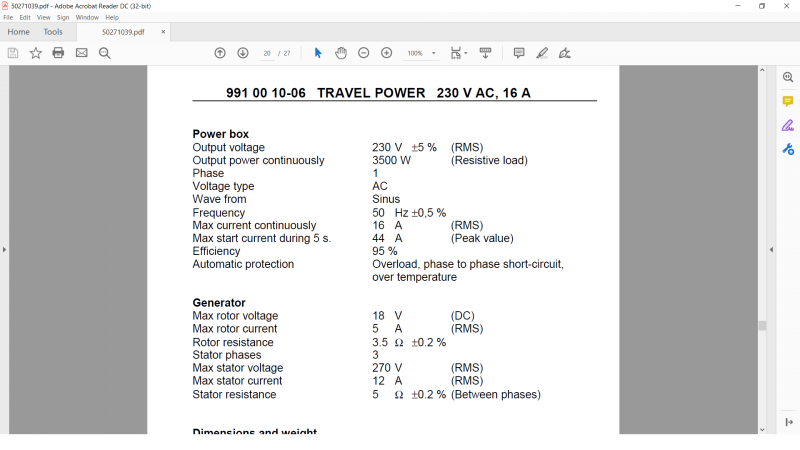Select the highlighter pen tool

tap(542, 53)
